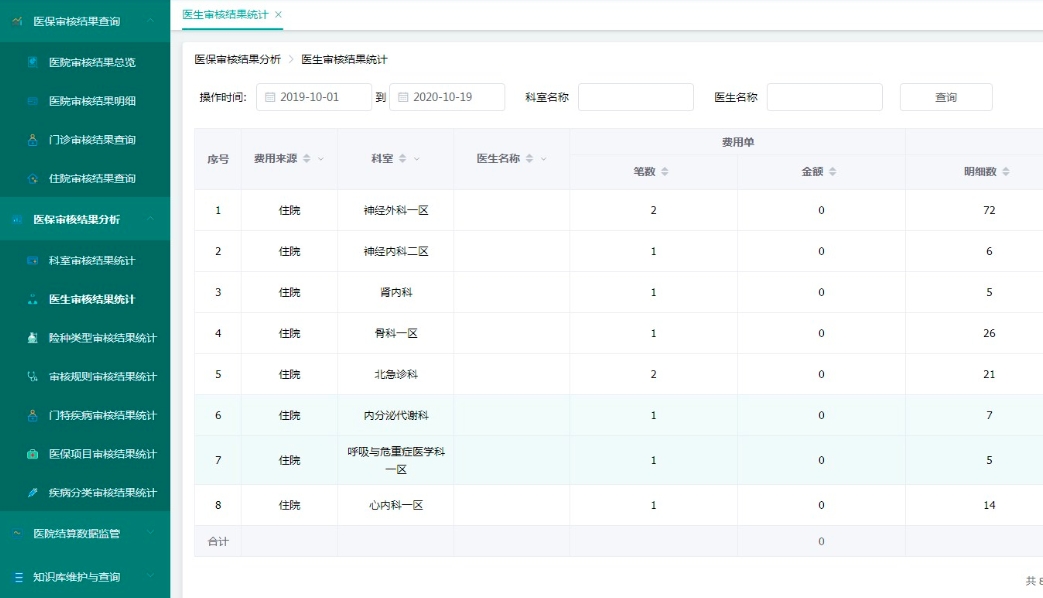Expand the 知识库维护与查询 menu section
Image resolution: width=1043 pixels, height=598 pixels.
[150, 576]
